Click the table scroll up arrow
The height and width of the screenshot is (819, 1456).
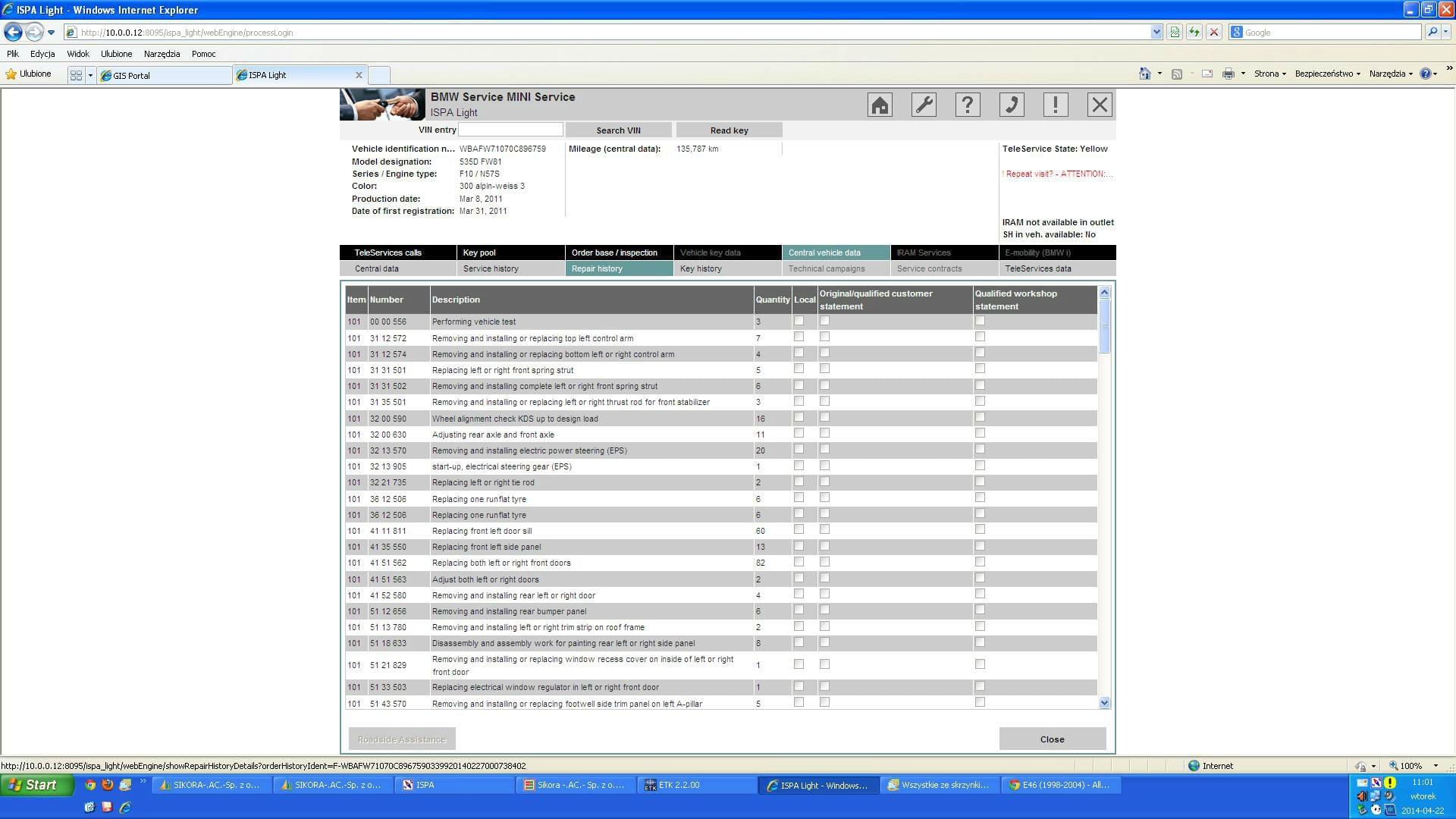[1104, 292]
